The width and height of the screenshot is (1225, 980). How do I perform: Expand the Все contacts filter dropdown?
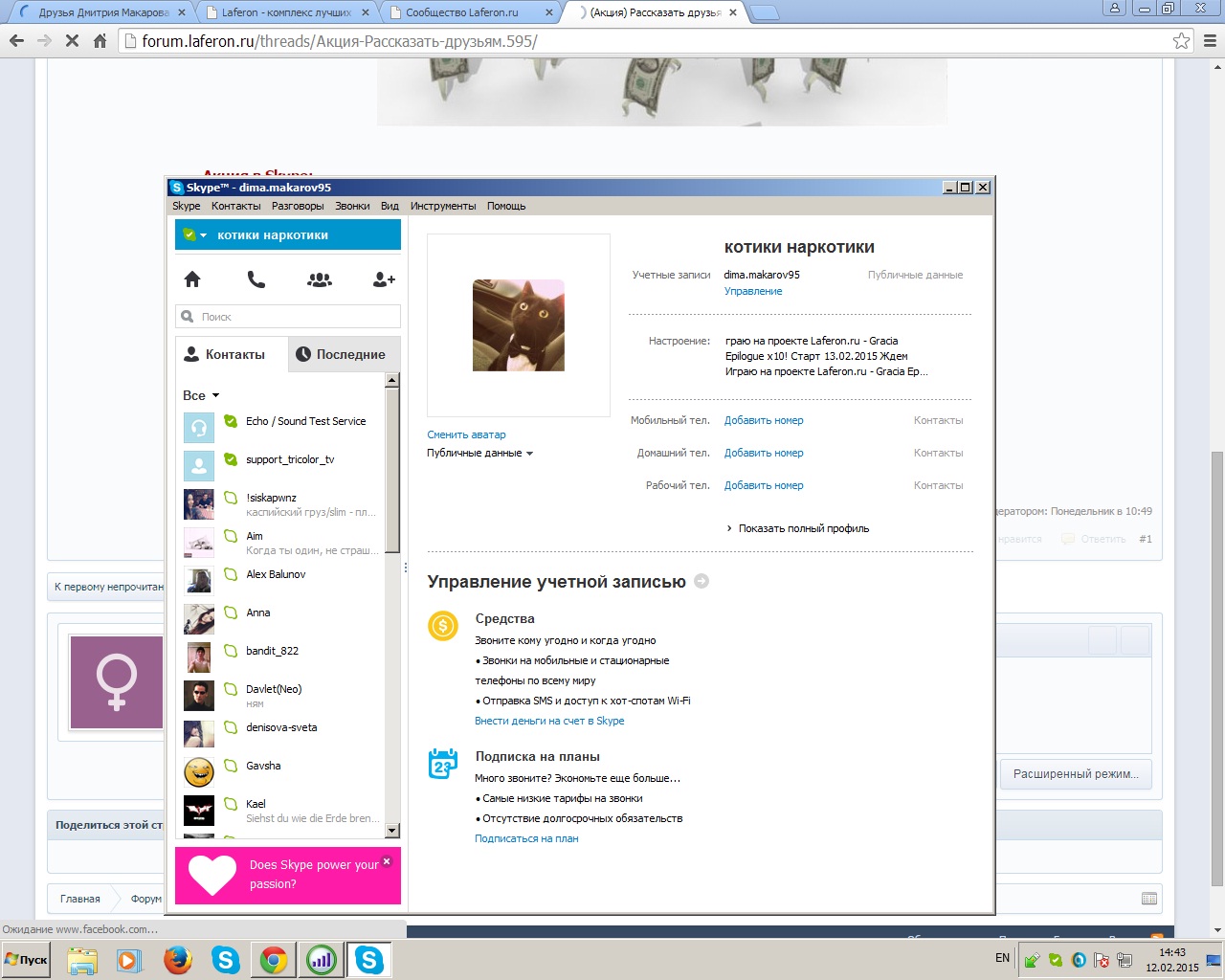tap(201, 395)
